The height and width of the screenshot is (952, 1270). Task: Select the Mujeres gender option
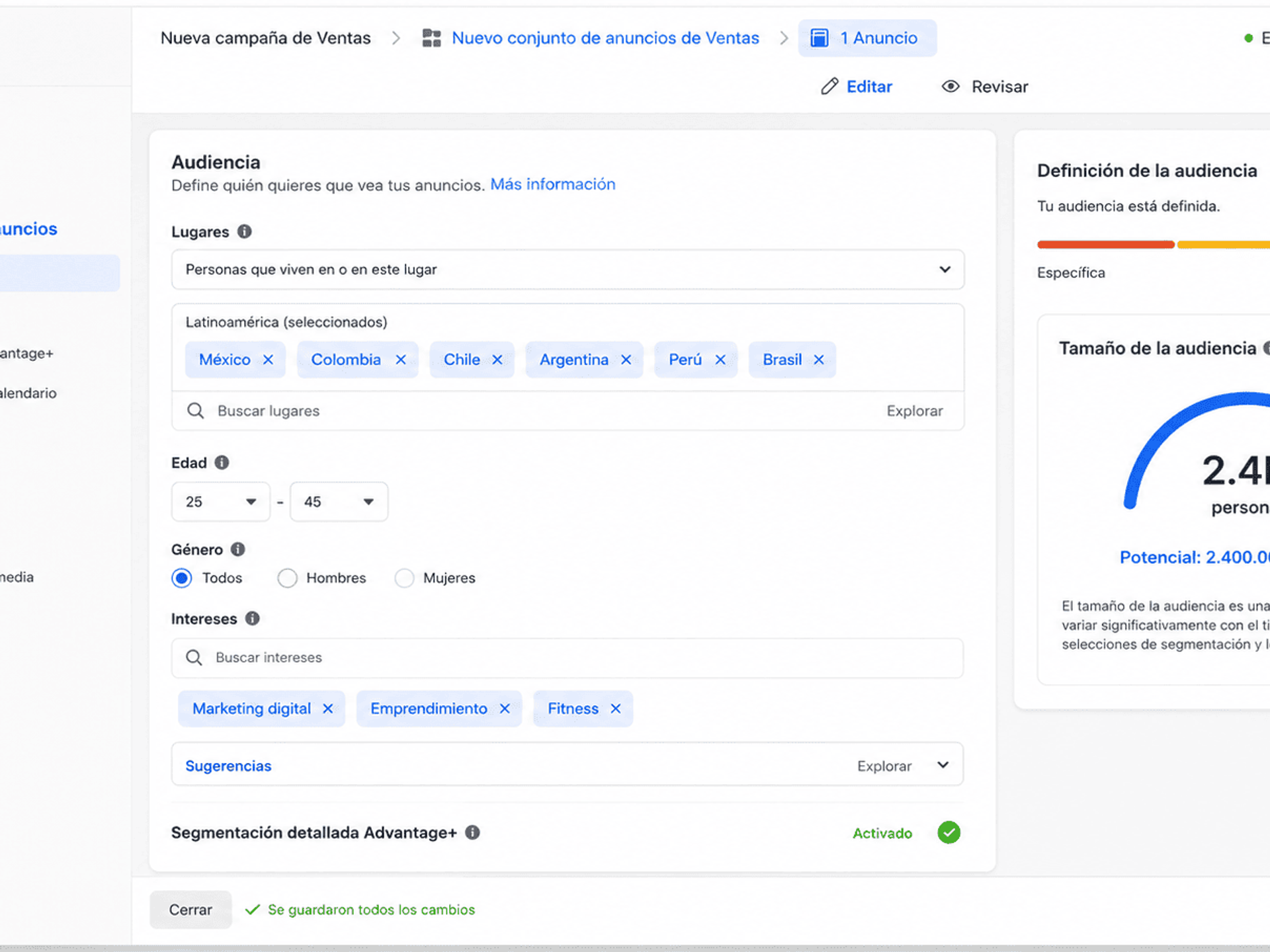pyautogui.click(x=404, y=578)
